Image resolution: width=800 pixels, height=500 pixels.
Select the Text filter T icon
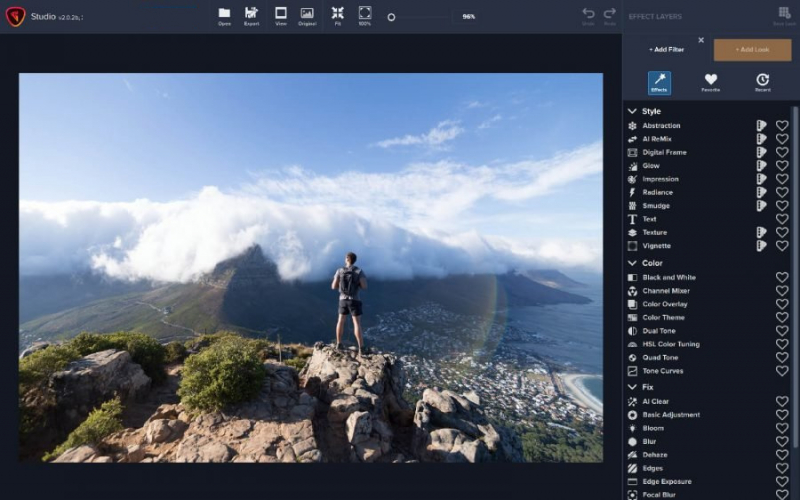[632, 219]
